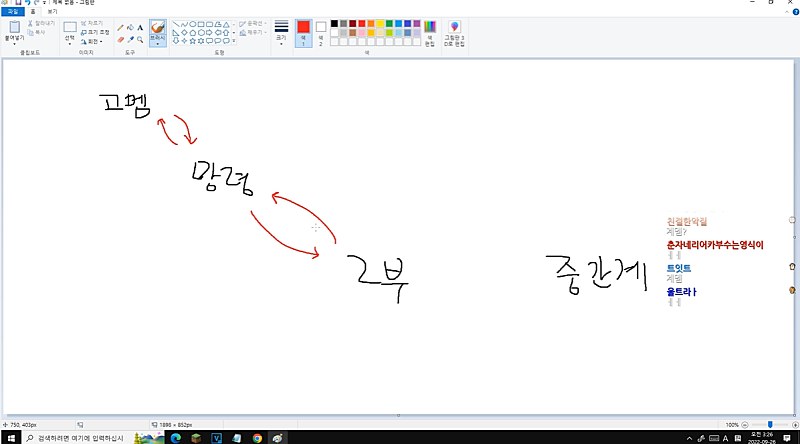The width and height of the screenshot is (800, 444).
Task: Open the File menu tab
Action: click(x=13, y=12)
